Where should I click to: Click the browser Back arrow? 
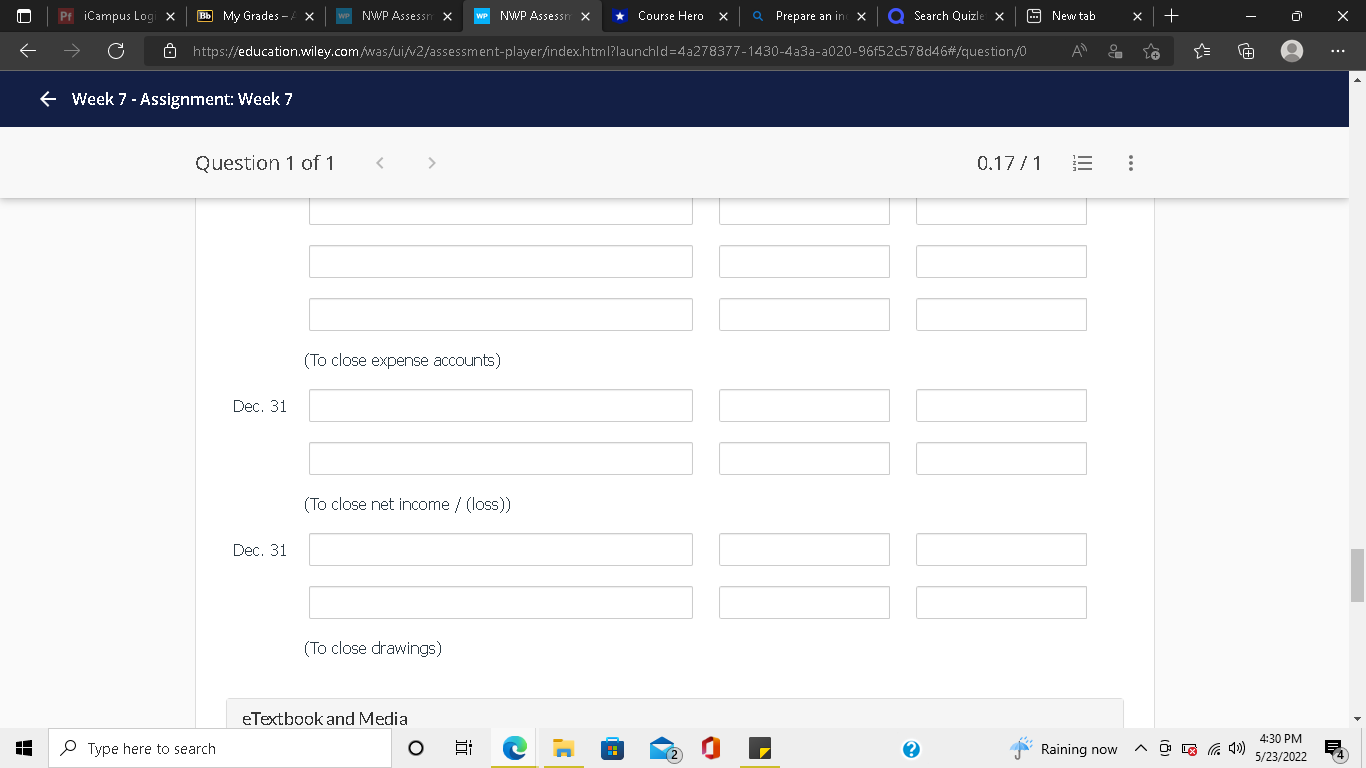click(x=29, y=51)
